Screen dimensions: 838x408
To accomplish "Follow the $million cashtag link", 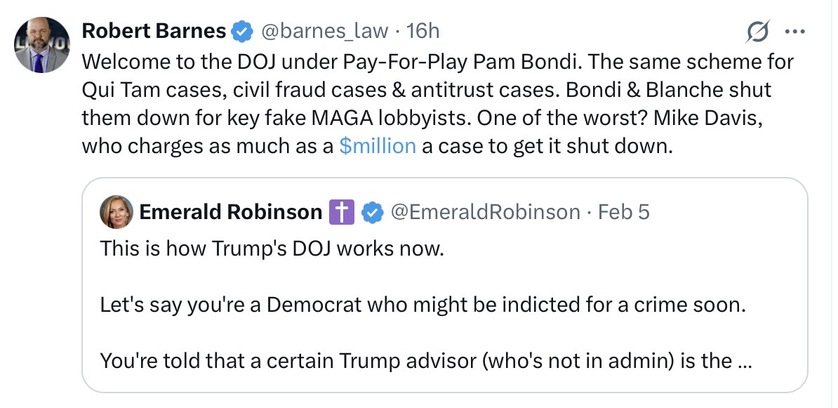I will (x=377, y=146).
